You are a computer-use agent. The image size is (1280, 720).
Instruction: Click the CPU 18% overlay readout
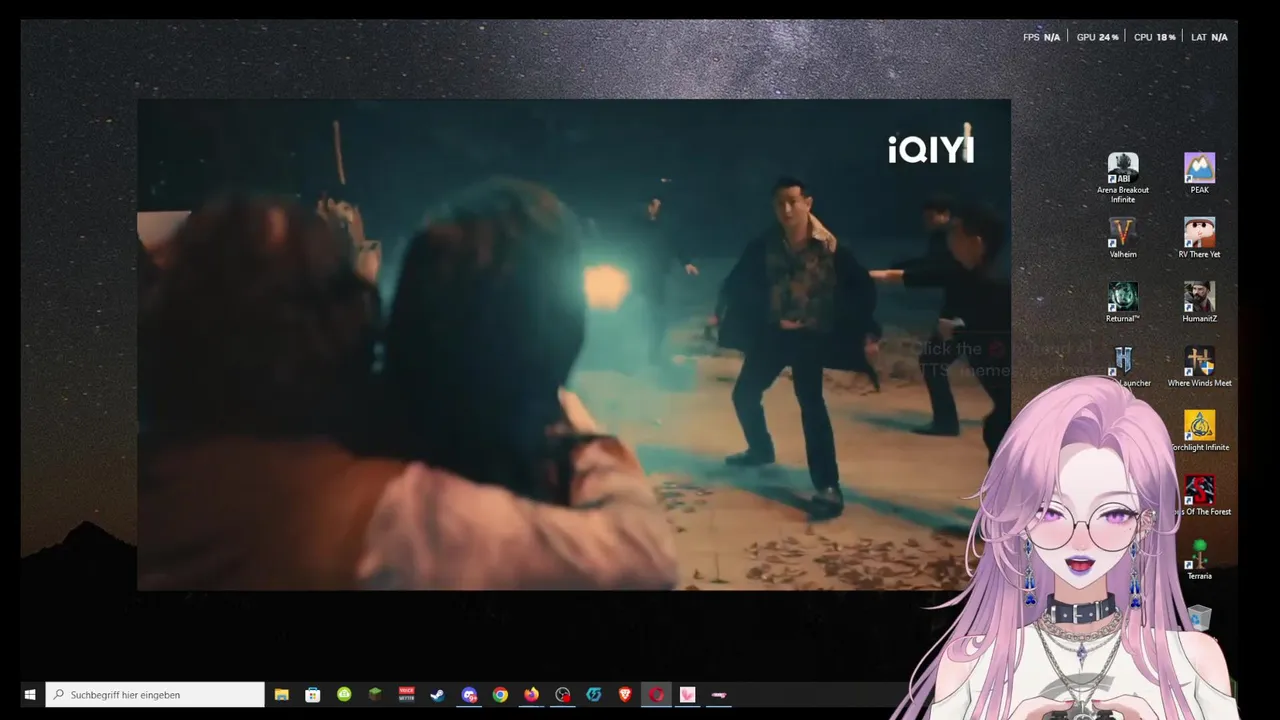tap(1154, 37)
